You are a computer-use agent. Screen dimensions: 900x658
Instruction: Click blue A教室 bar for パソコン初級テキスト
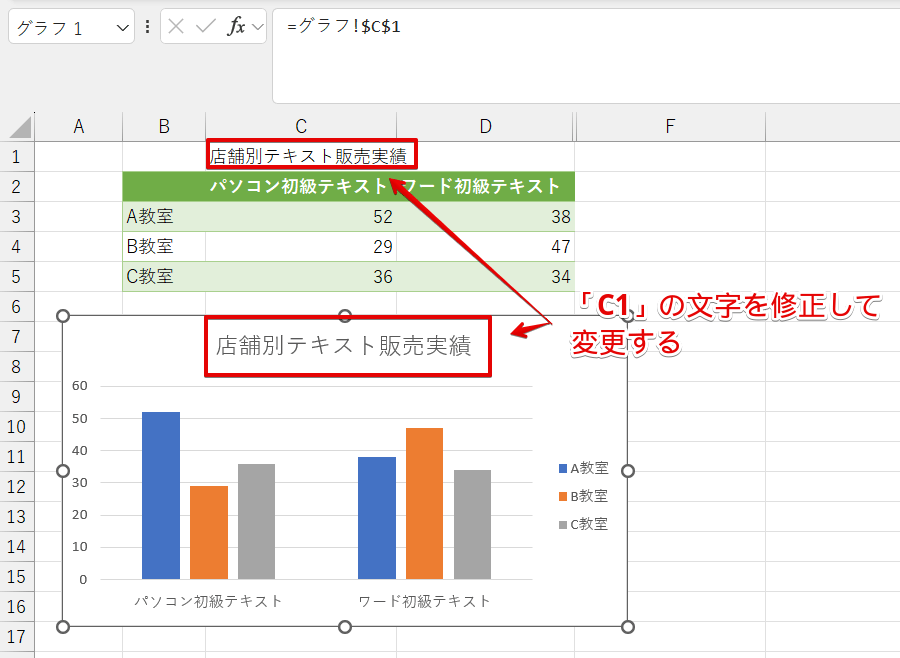click(x=161, y=496)
